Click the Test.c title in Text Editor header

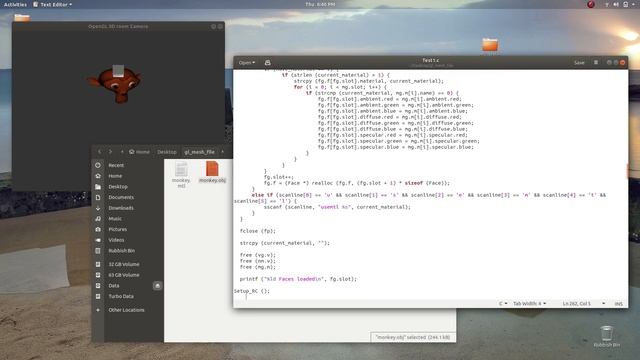(431, 60)
